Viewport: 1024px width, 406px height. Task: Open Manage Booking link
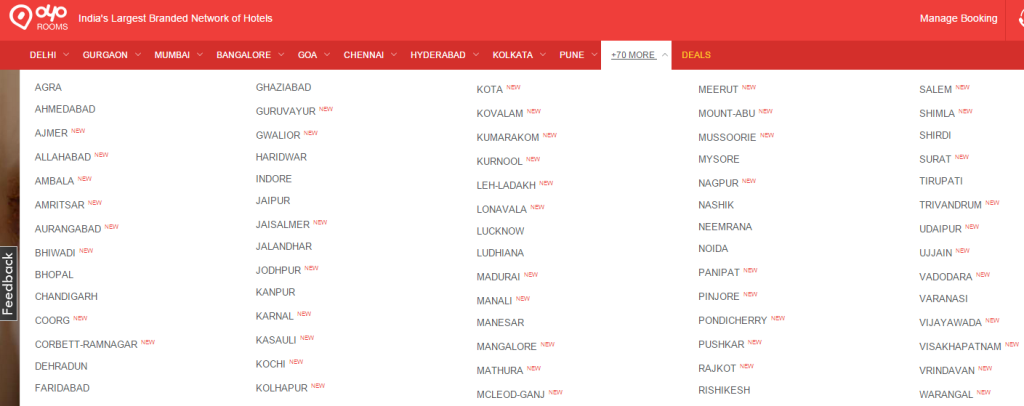[958, 18]
